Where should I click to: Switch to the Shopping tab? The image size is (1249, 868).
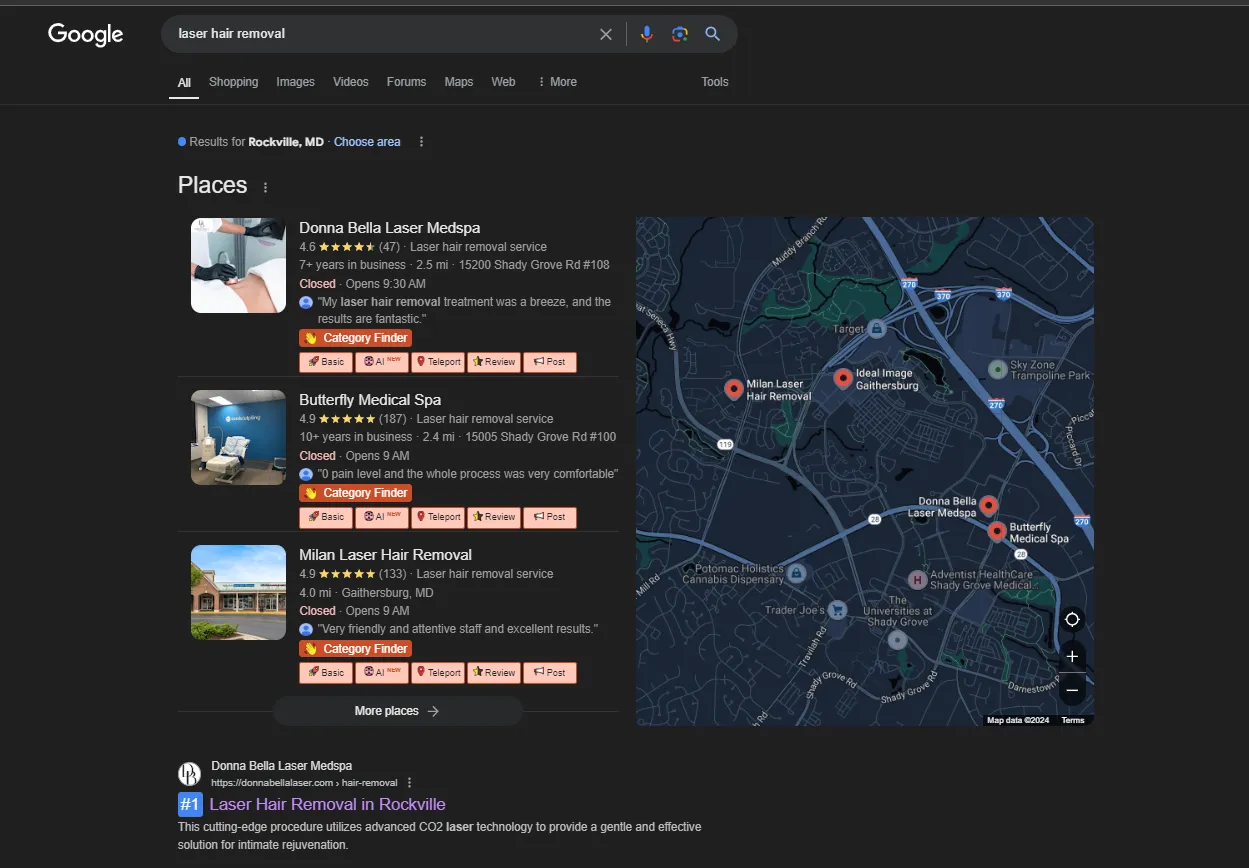234,82
